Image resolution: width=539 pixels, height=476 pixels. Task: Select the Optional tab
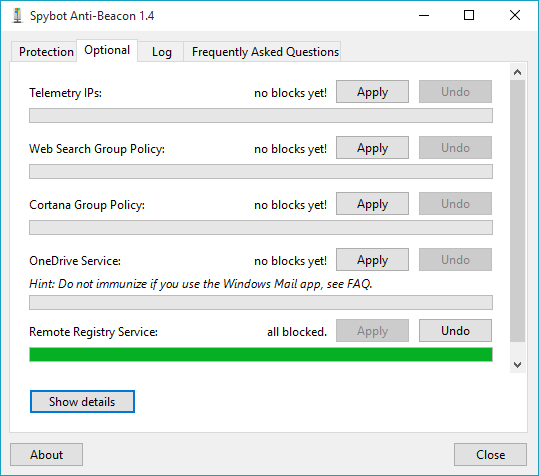107,50
